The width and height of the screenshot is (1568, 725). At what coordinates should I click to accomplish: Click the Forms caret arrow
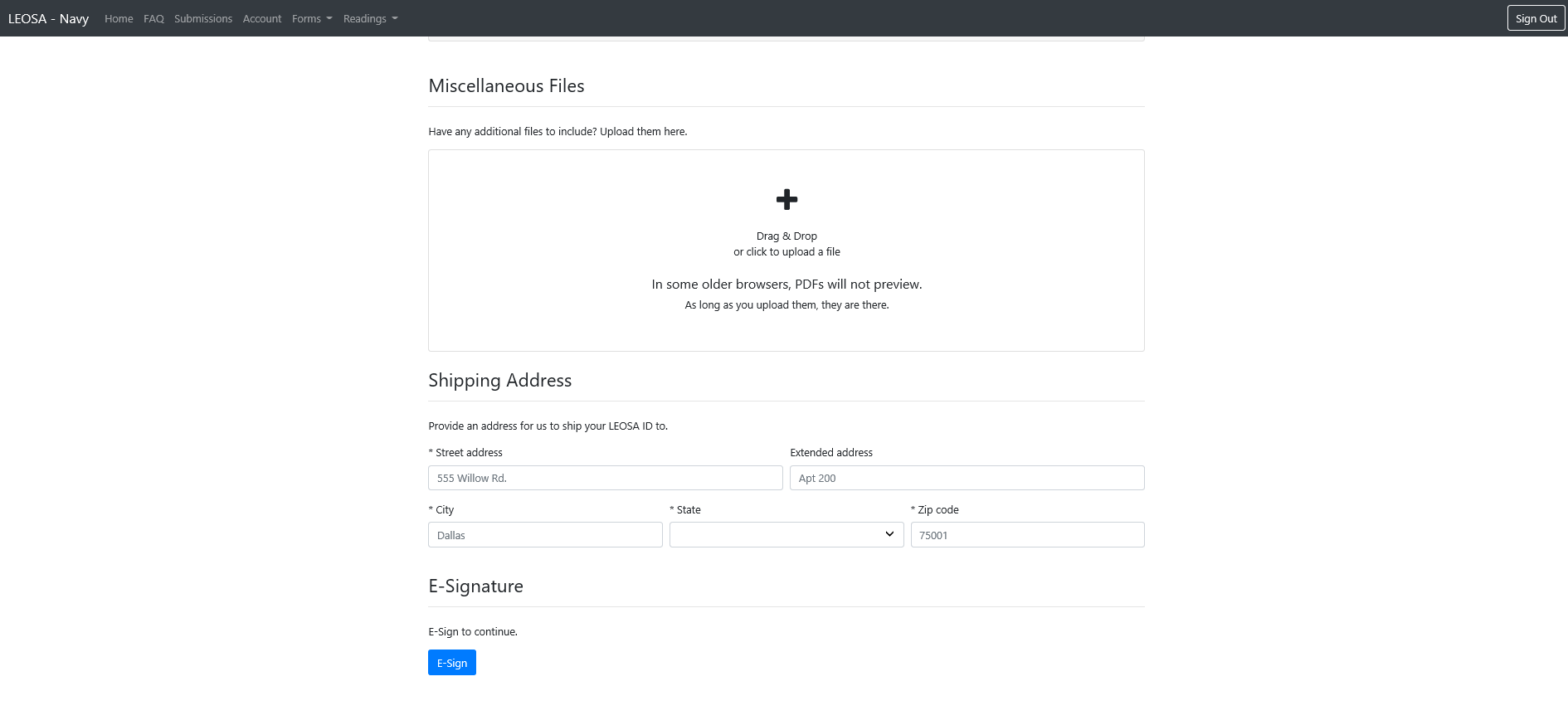click(x=329, y=18)
